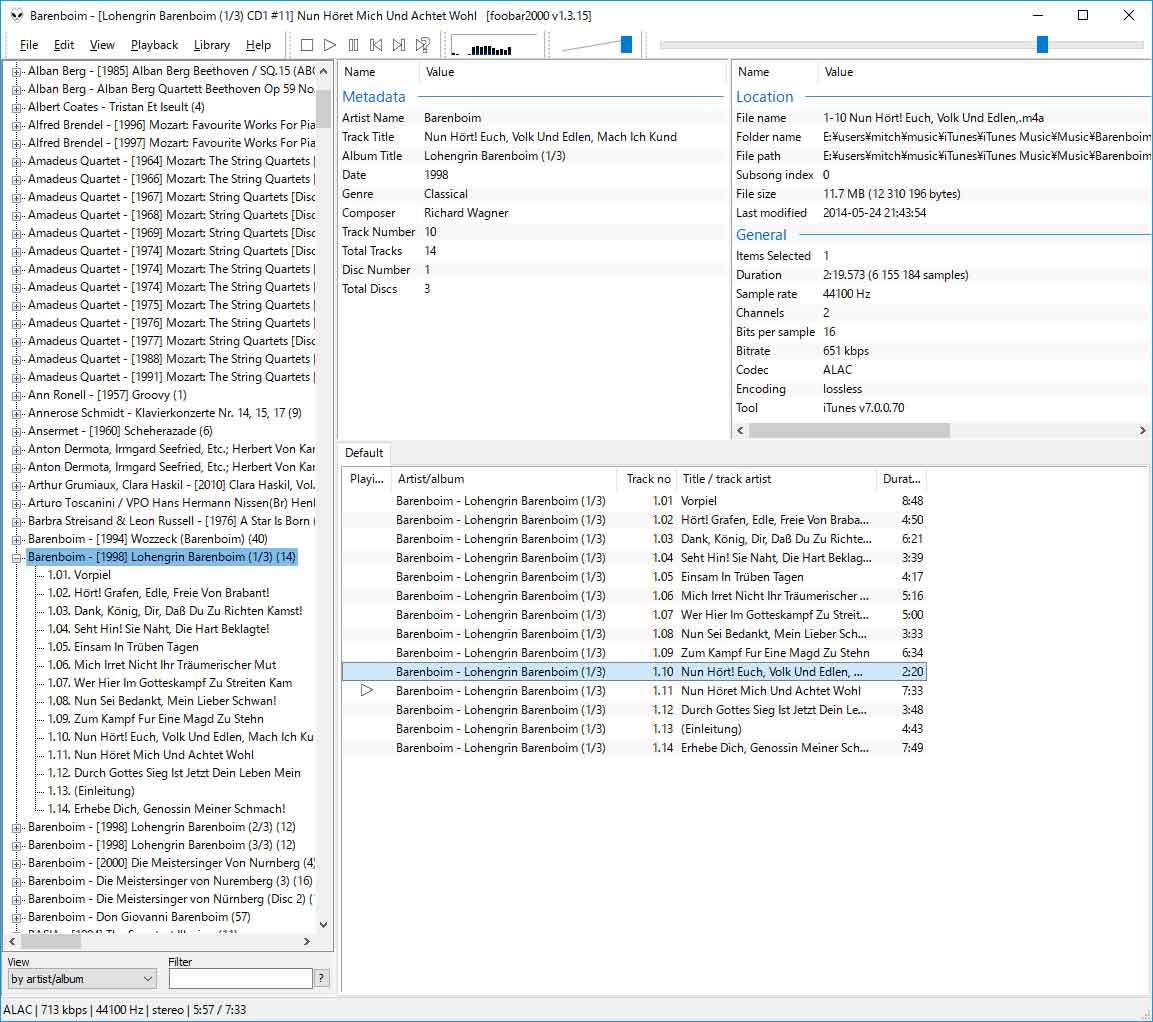Screen dimensions: 1153x1022
Task: Expand Ann Ronell [1957] Groovy node
Action: 16,395
